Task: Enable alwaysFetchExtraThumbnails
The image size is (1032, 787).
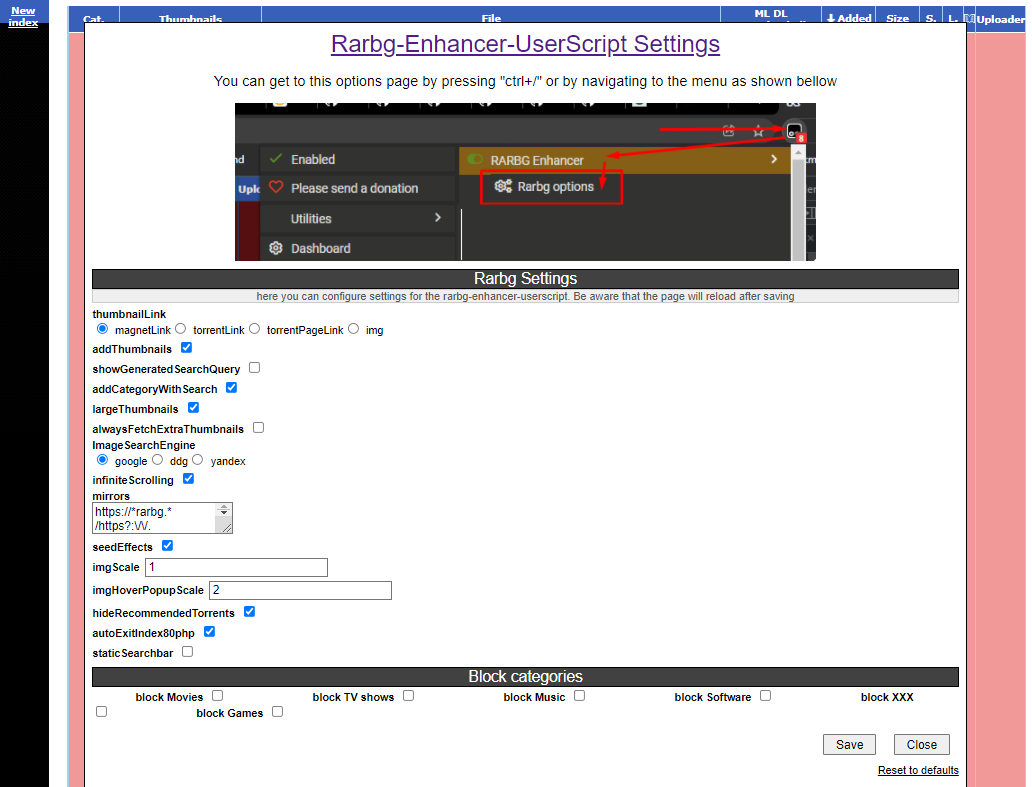Action: coord(259,428)
